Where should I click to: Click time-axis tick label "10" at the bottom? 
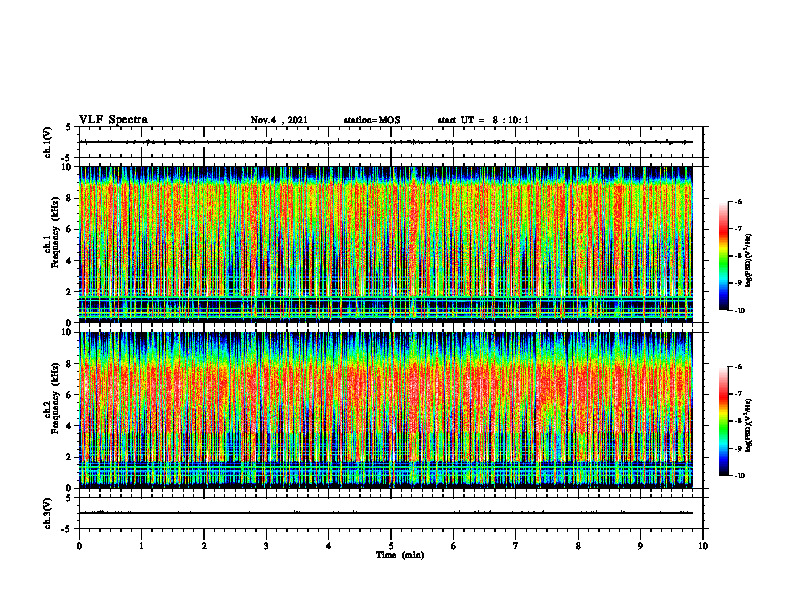point(703,546)
